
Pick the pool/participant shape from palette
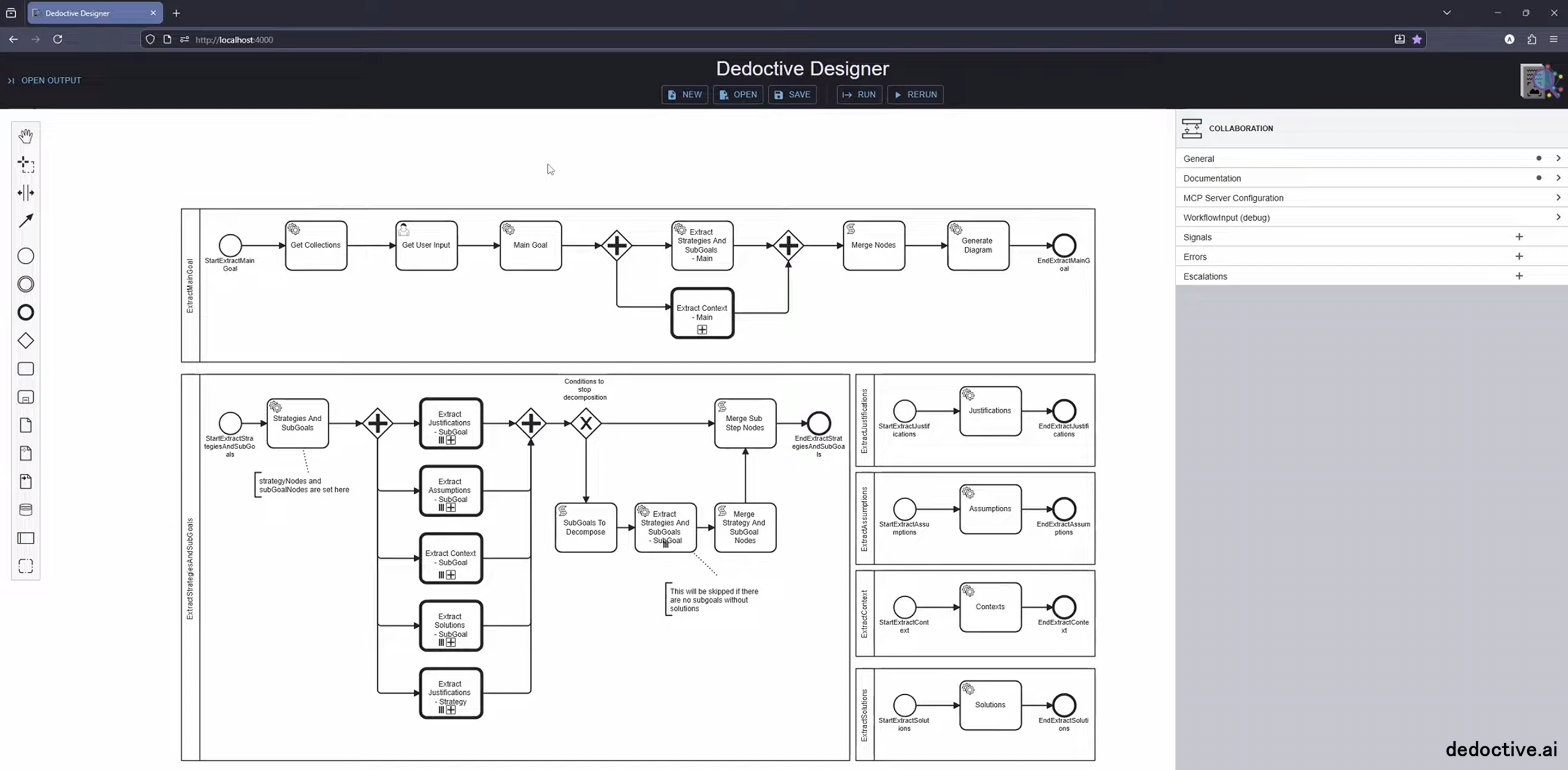tap(26, 538)
